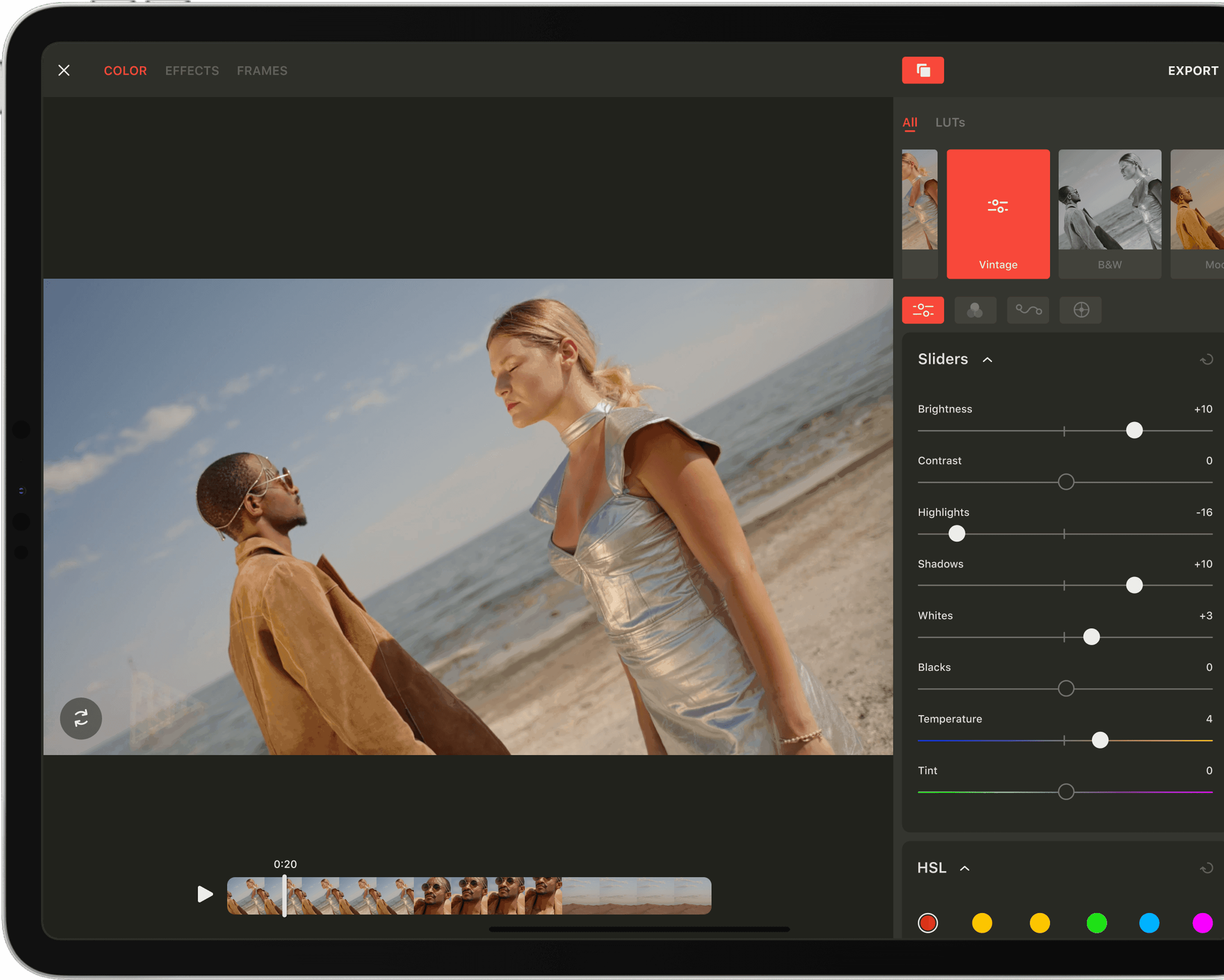Collapse the HSL section chevron
This screenshot has height=980, width=1224.
click(965, 869)
